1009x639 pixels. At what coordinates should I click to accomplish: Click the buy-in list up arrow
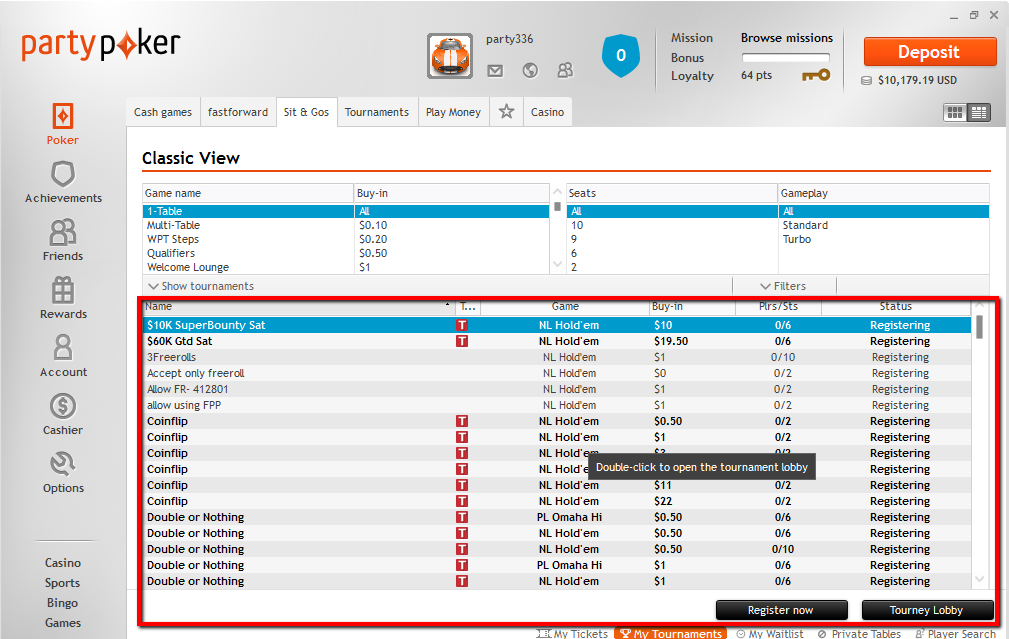(x=557, y=192)
